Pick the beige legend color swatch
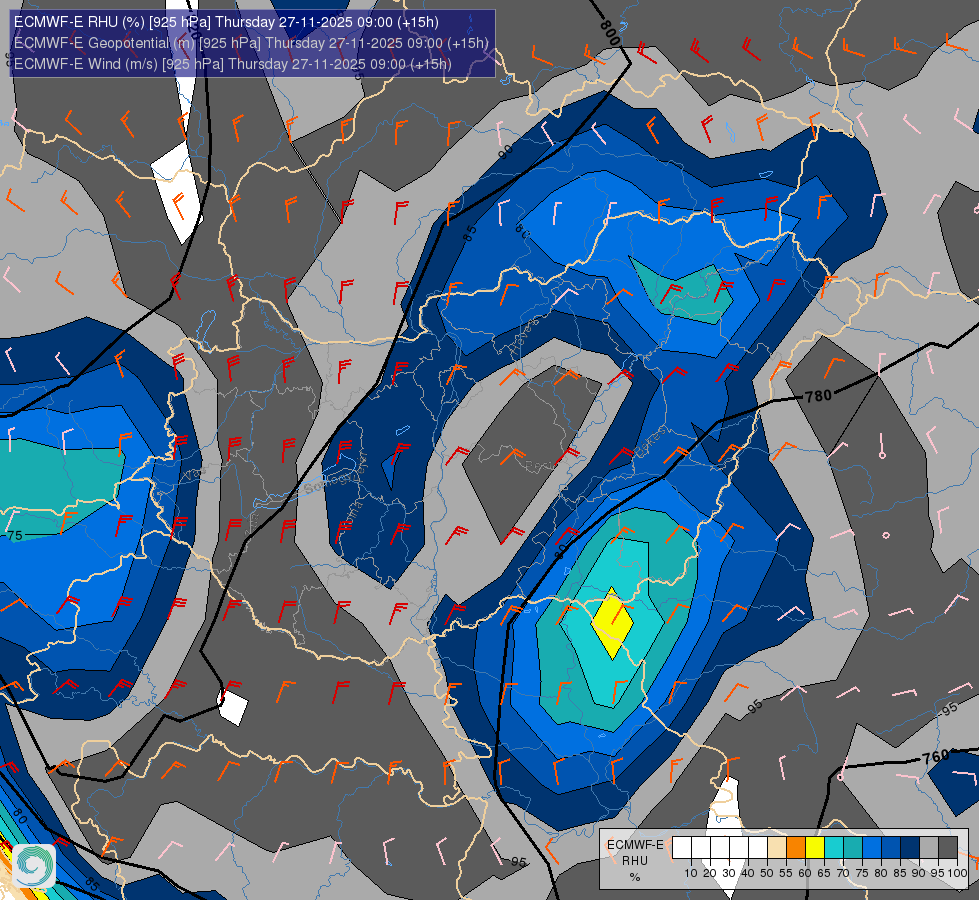This screenshot has width=979, height=900. point(777,848)
